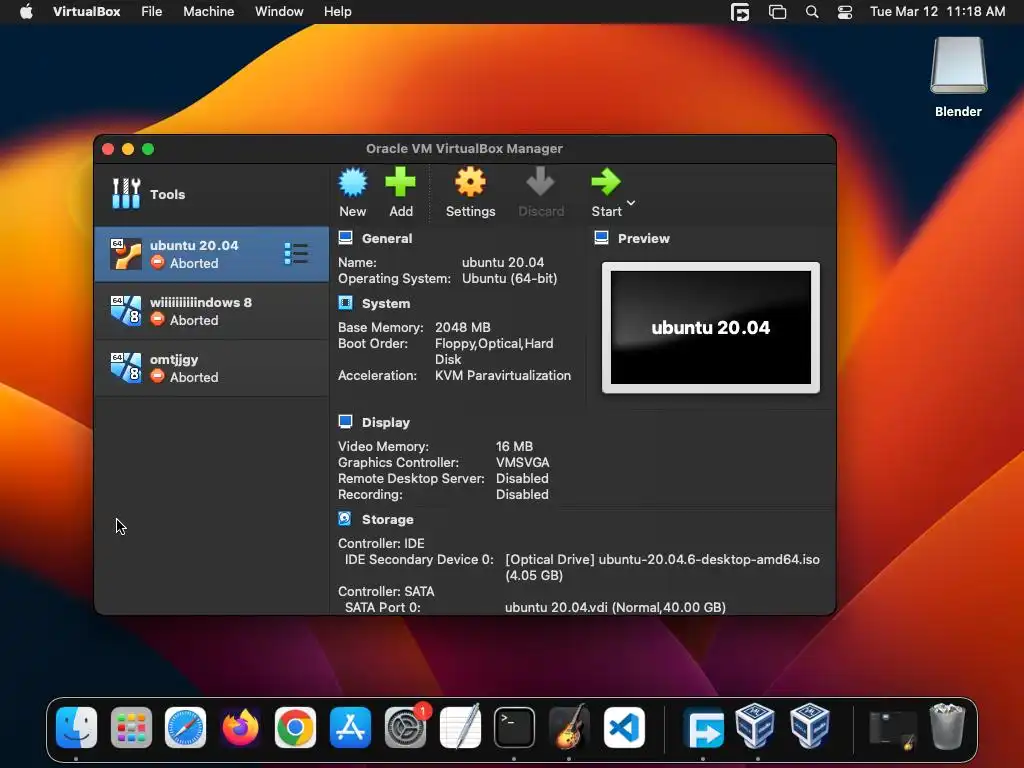Open the Help menu

tap(338, 12)
